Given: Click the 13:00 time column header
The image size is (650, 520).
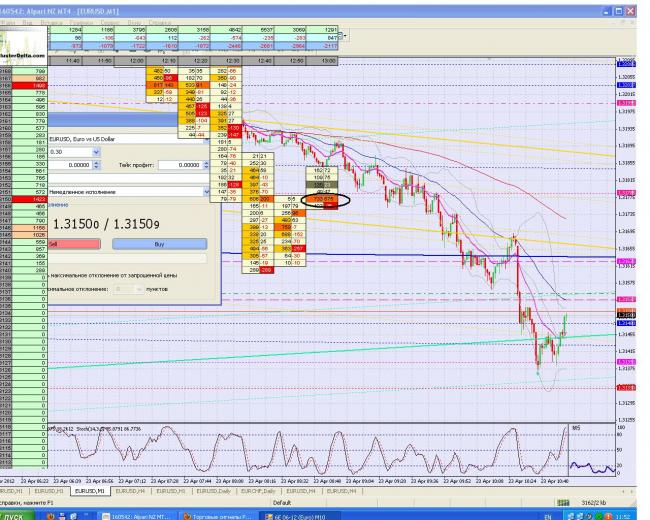Looking at the screenshot, I should pos(322,61).
